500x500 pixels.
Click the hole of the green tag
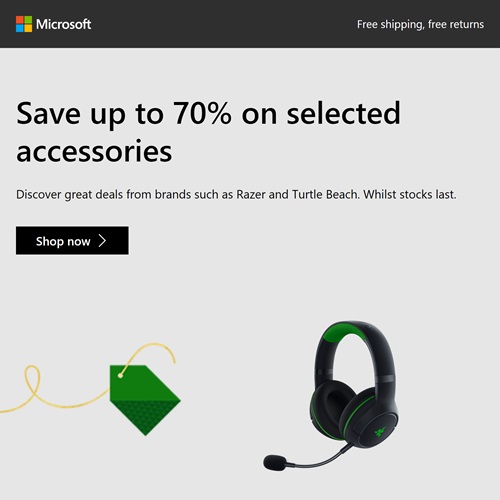point(120,376)
